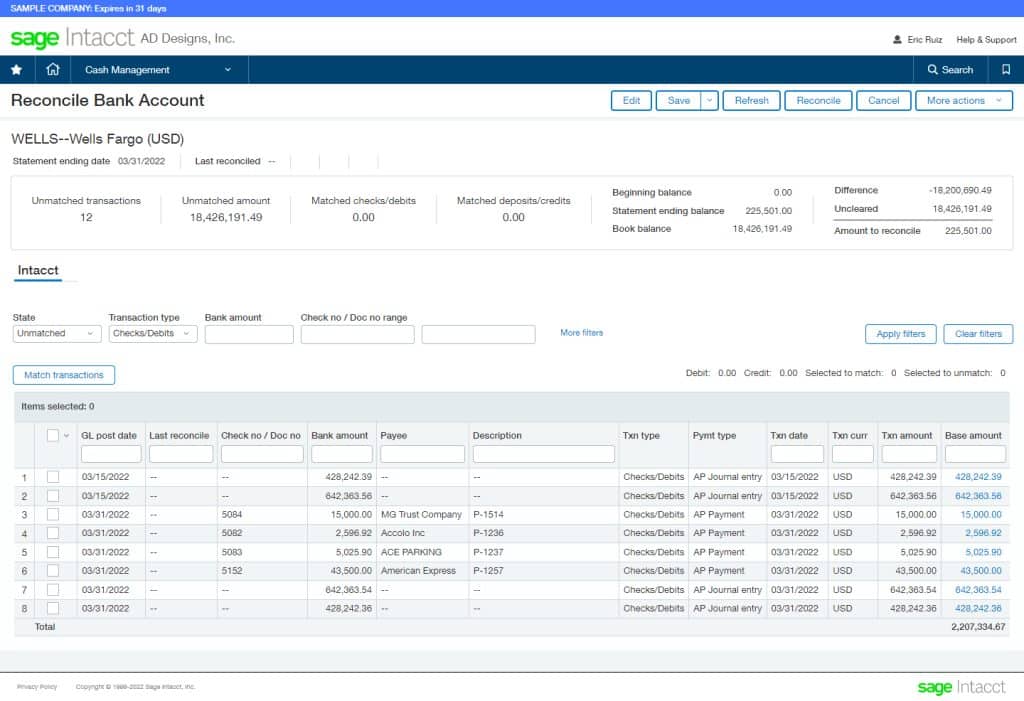This screenshot has width=1024, height=701.
Task: Check the American Express transaction row
Action: 53,571
